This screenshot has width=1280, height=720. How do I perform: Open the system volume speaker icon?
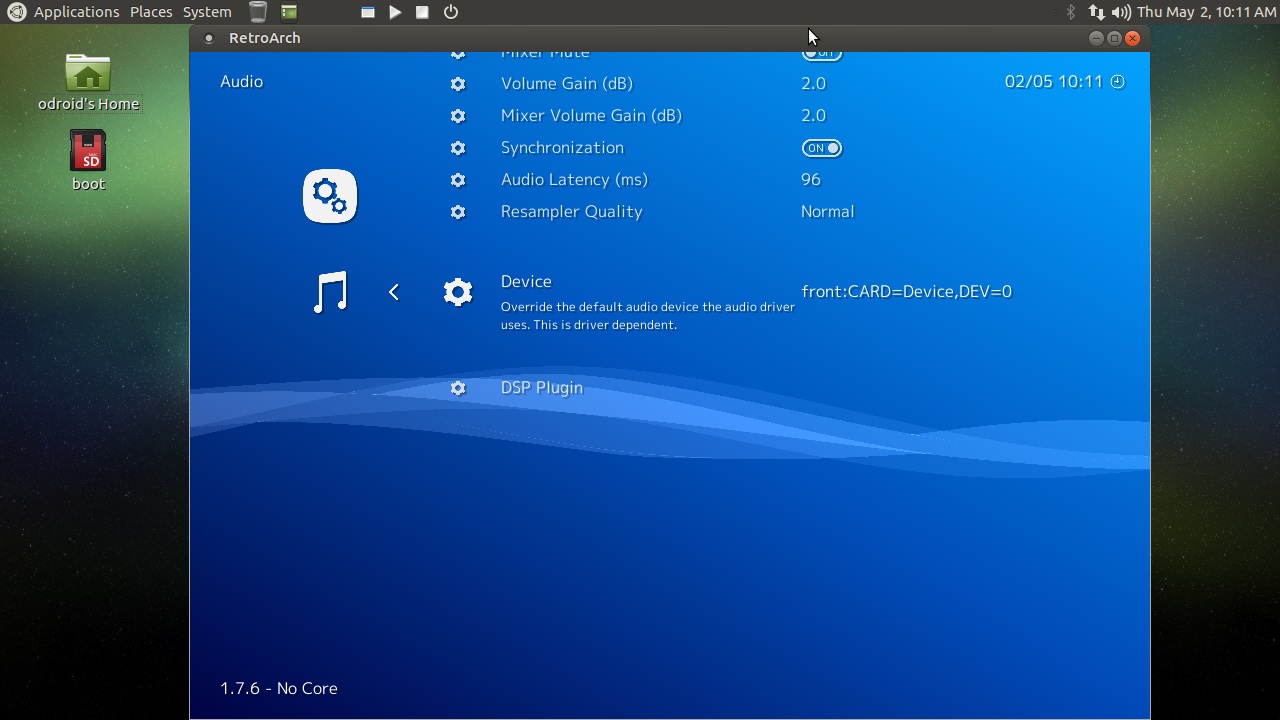(1121, 12)
